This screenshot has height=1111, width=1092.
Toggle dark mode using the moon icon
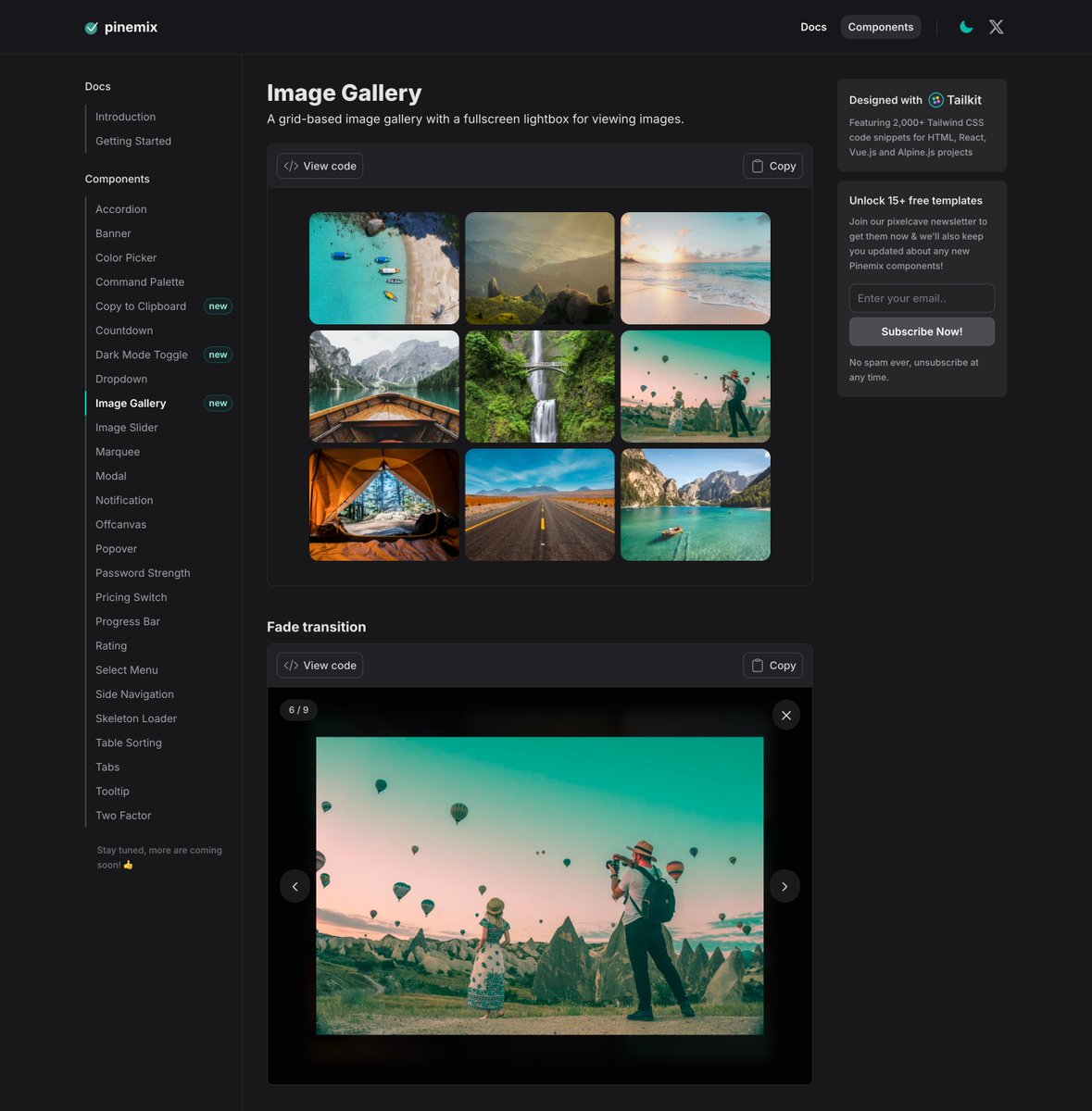pyautogui.click(x=966, y=27)
